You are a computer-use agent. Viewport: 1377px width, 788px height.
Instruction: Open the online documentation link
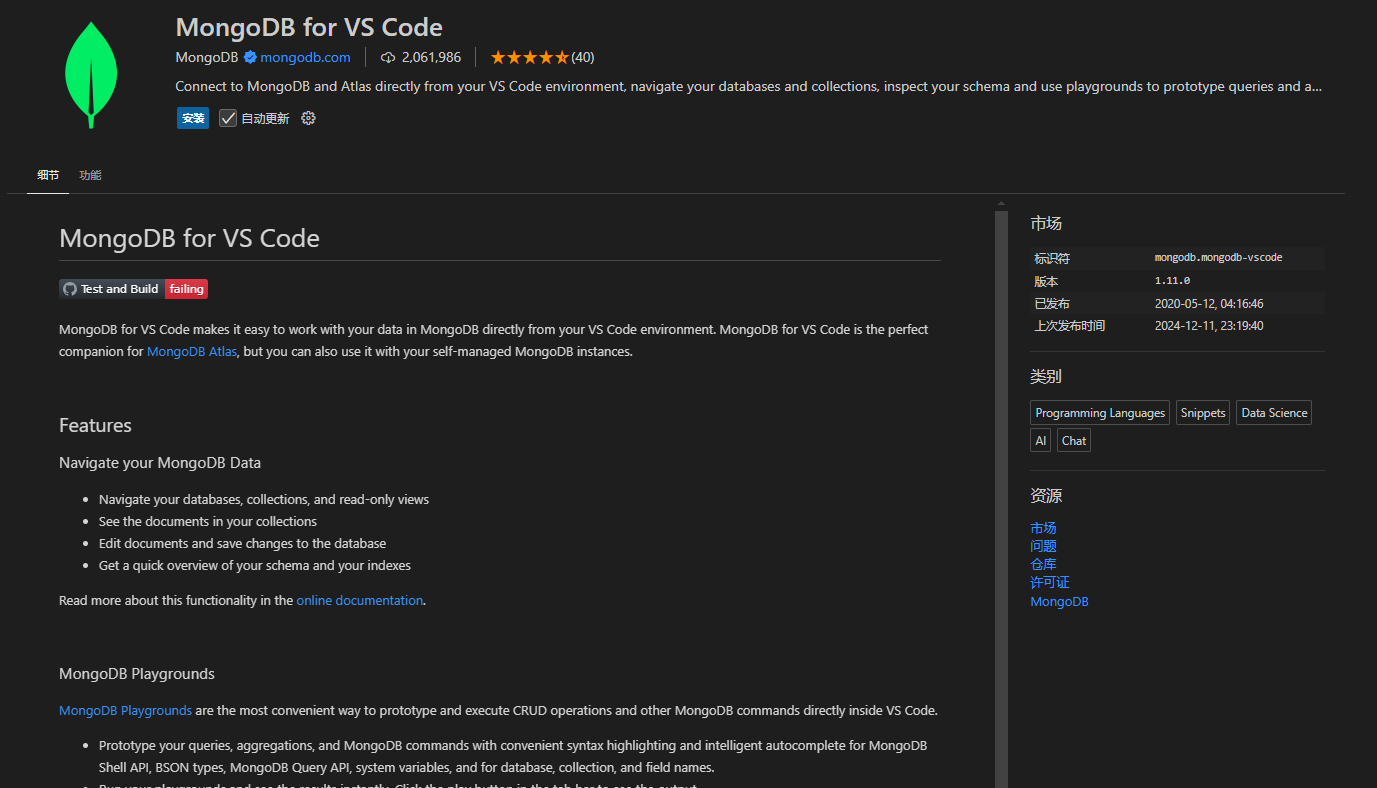360,600
